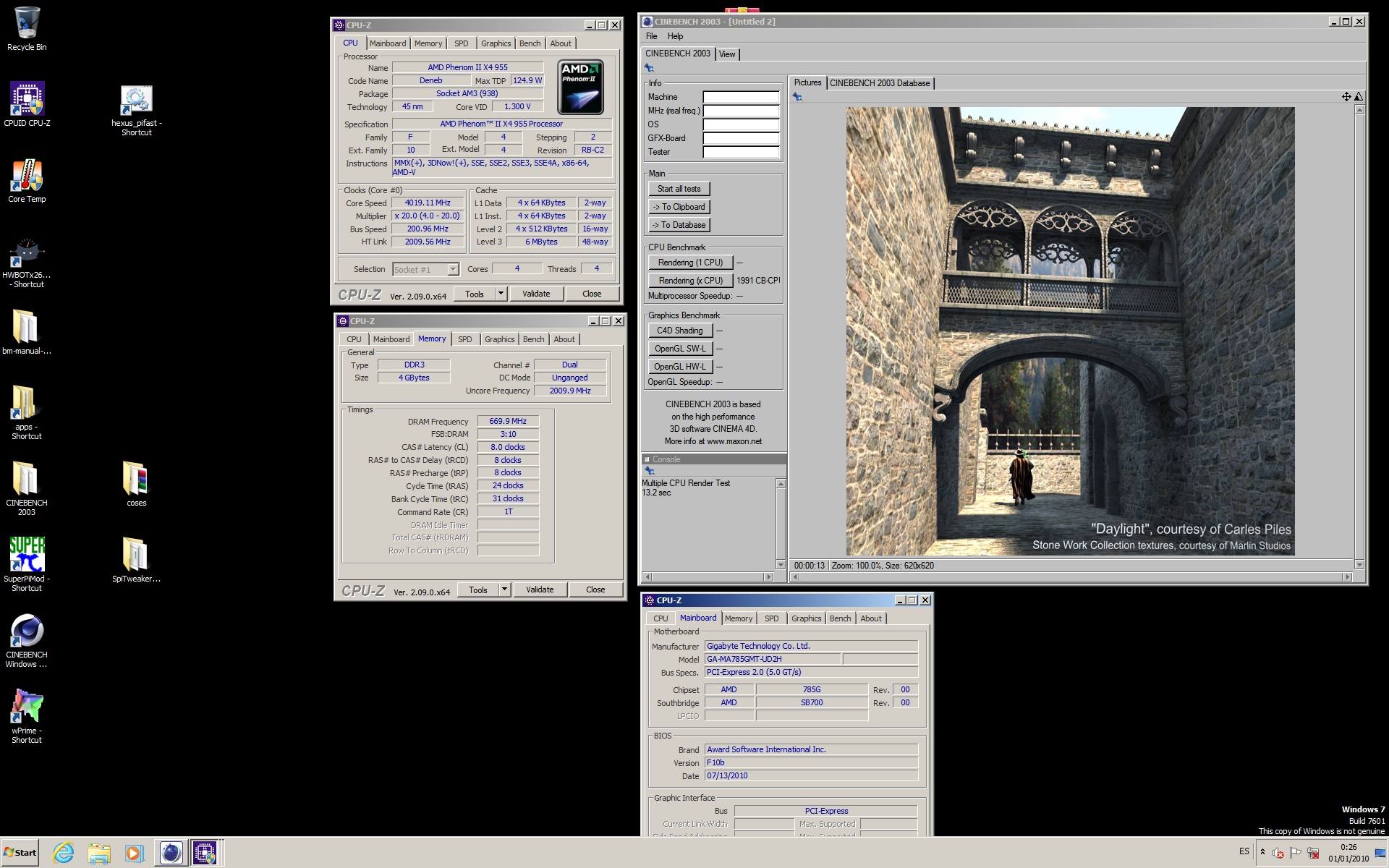Click the Start button on taskbar

click(20, 853)
